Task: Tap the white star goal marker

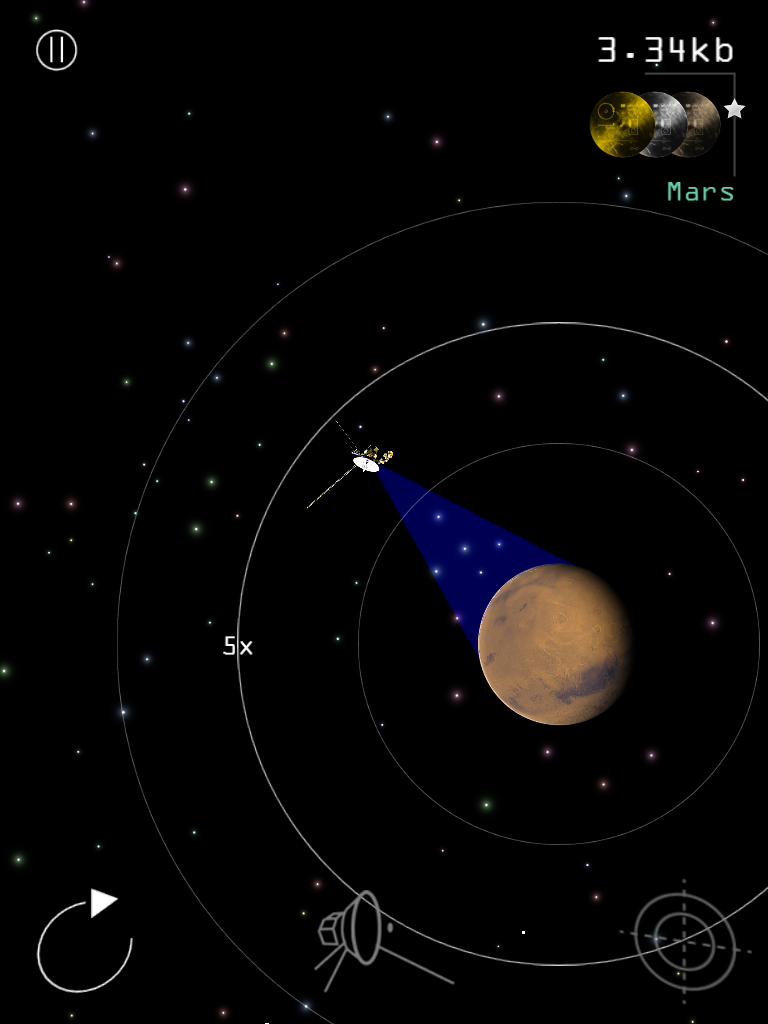Action: [735, 108]
